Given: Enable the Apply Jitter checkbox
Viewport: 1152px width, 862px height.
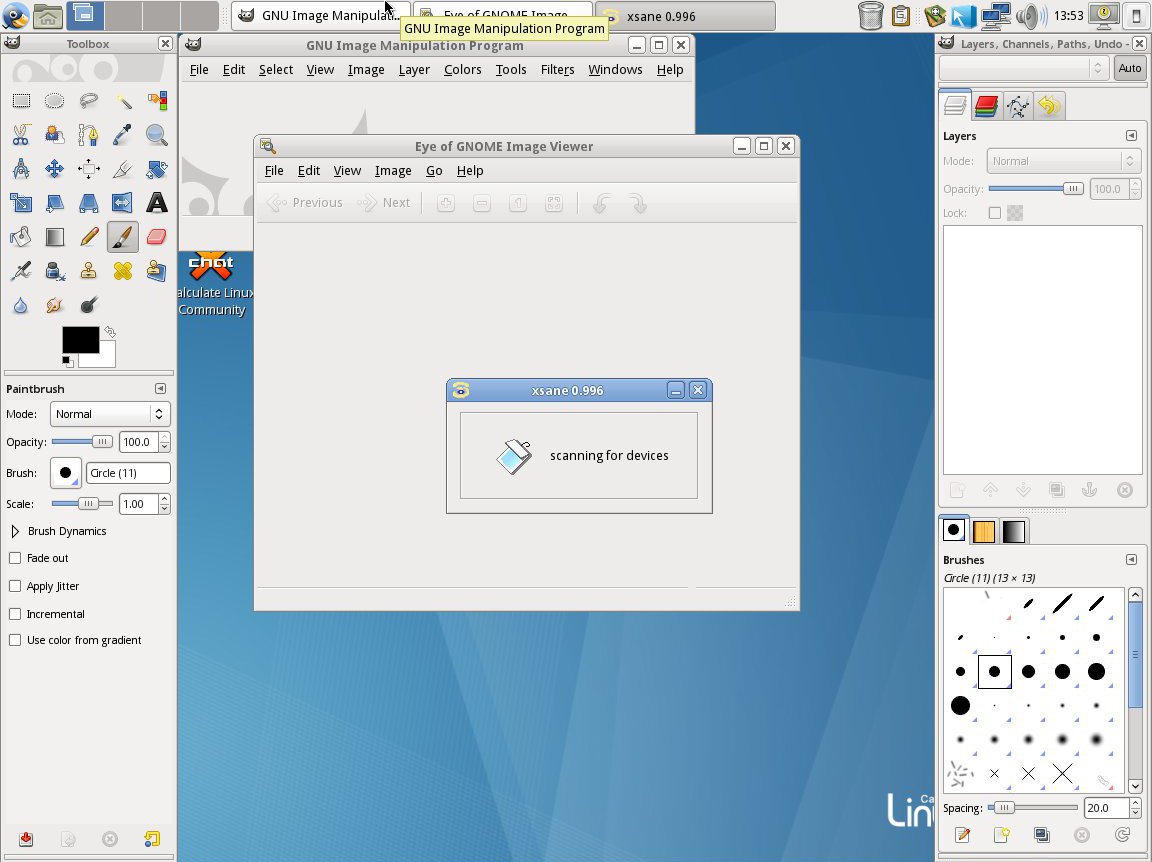Looking at the screenshot, I should (x=15, y=586).
